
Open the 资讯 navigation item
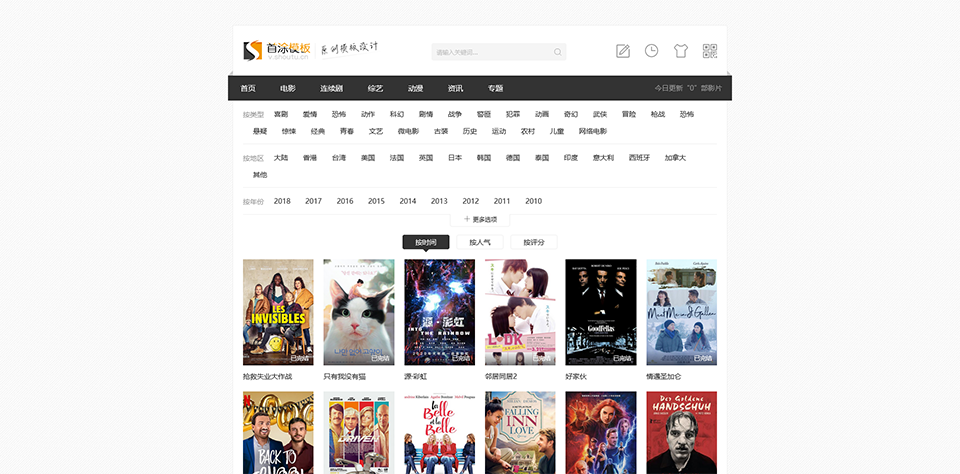[x=456, y=88]
